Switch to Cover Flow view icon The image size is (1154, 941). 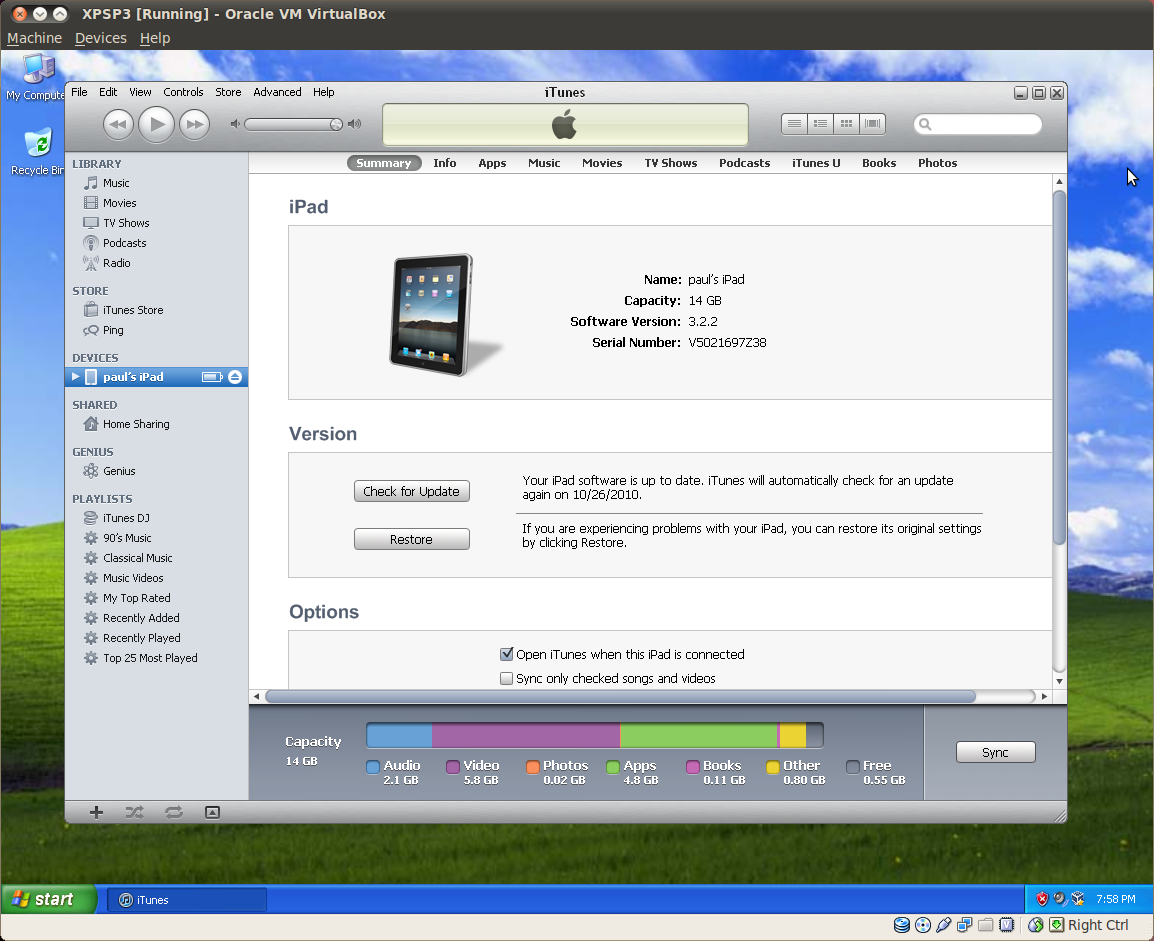(872, 124)
